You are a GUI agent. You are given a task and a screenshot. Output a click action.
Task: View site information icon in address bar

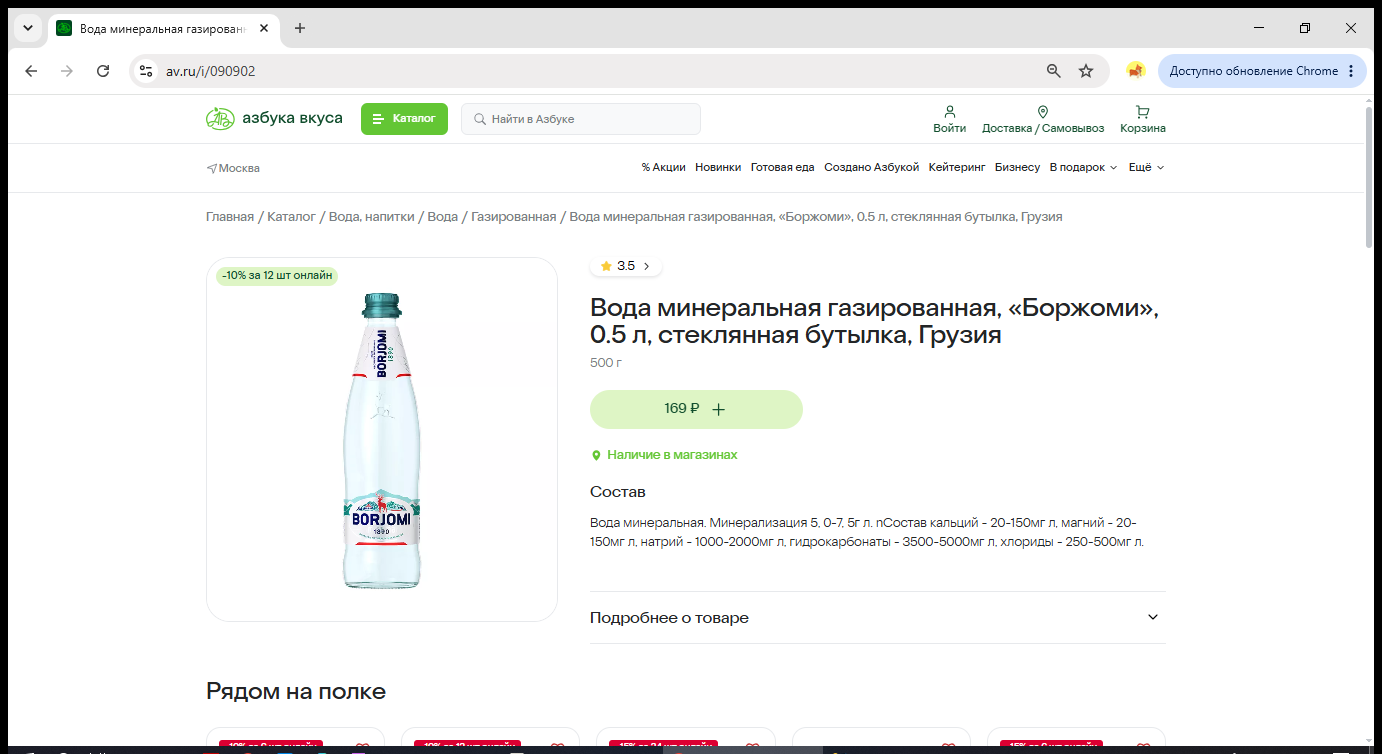146,71
